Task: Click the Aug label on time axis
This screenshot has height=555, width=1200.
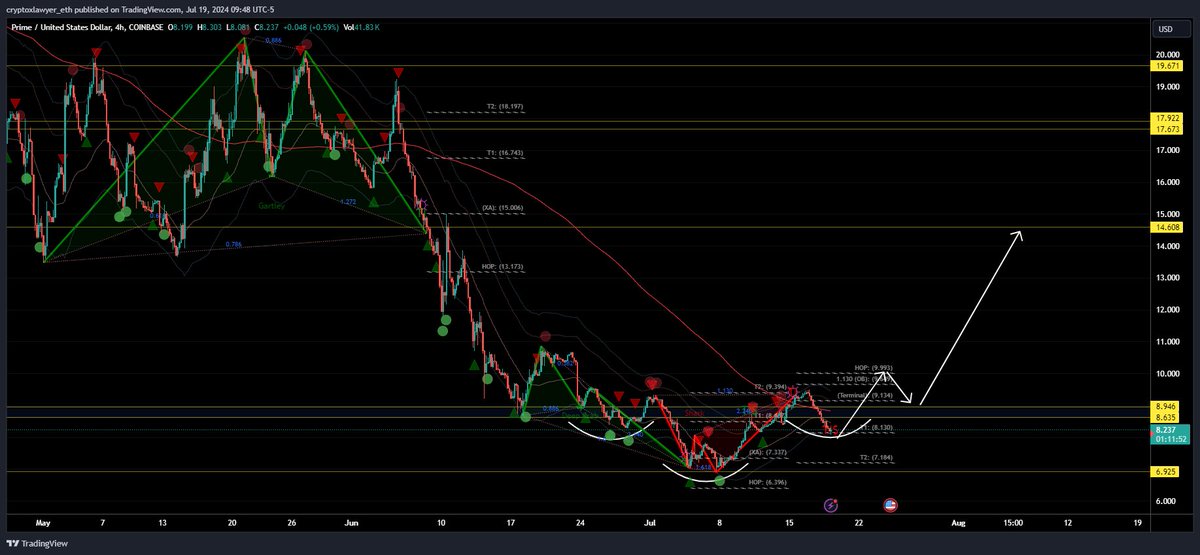Action: (x=958, y=523)
